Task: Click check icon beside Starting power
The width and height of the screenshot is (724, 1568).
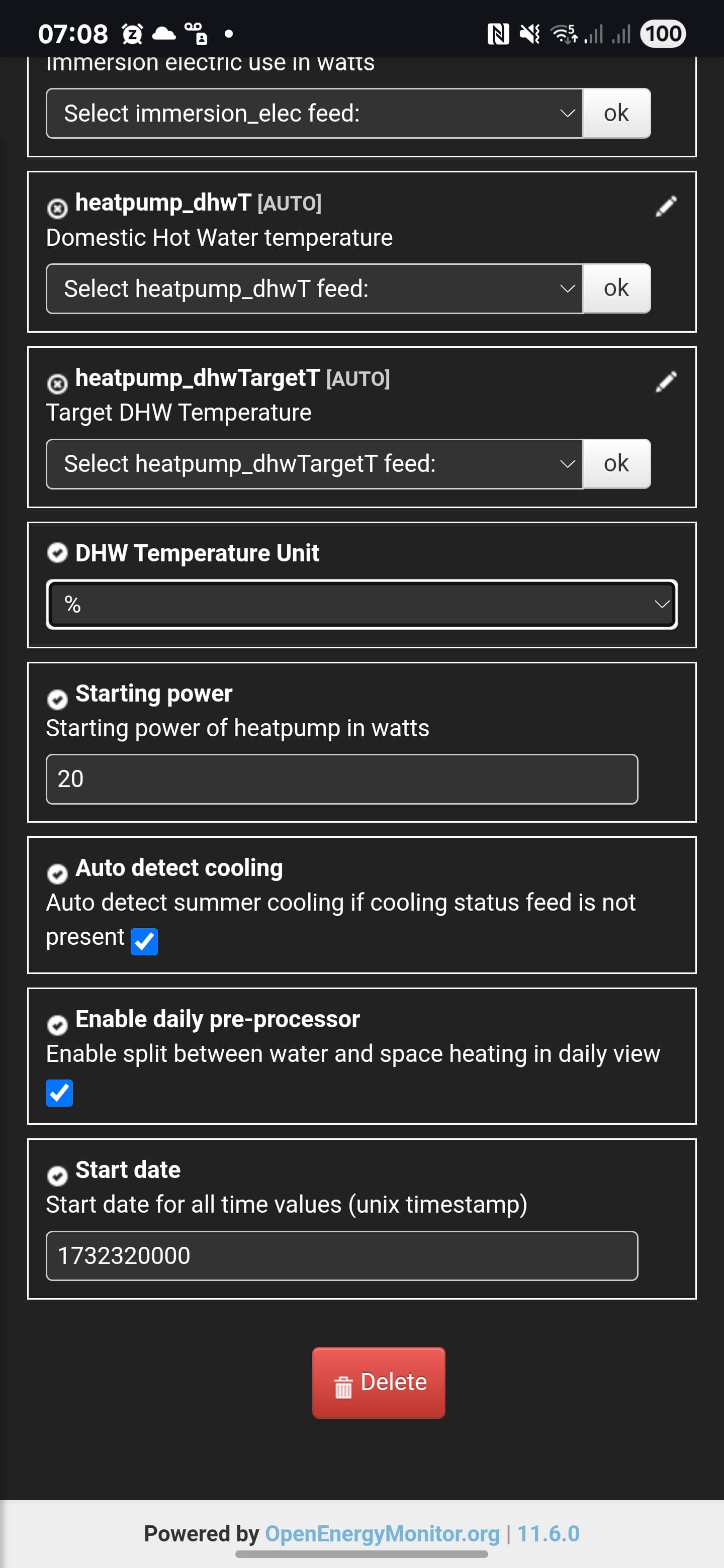Action: 57,700
